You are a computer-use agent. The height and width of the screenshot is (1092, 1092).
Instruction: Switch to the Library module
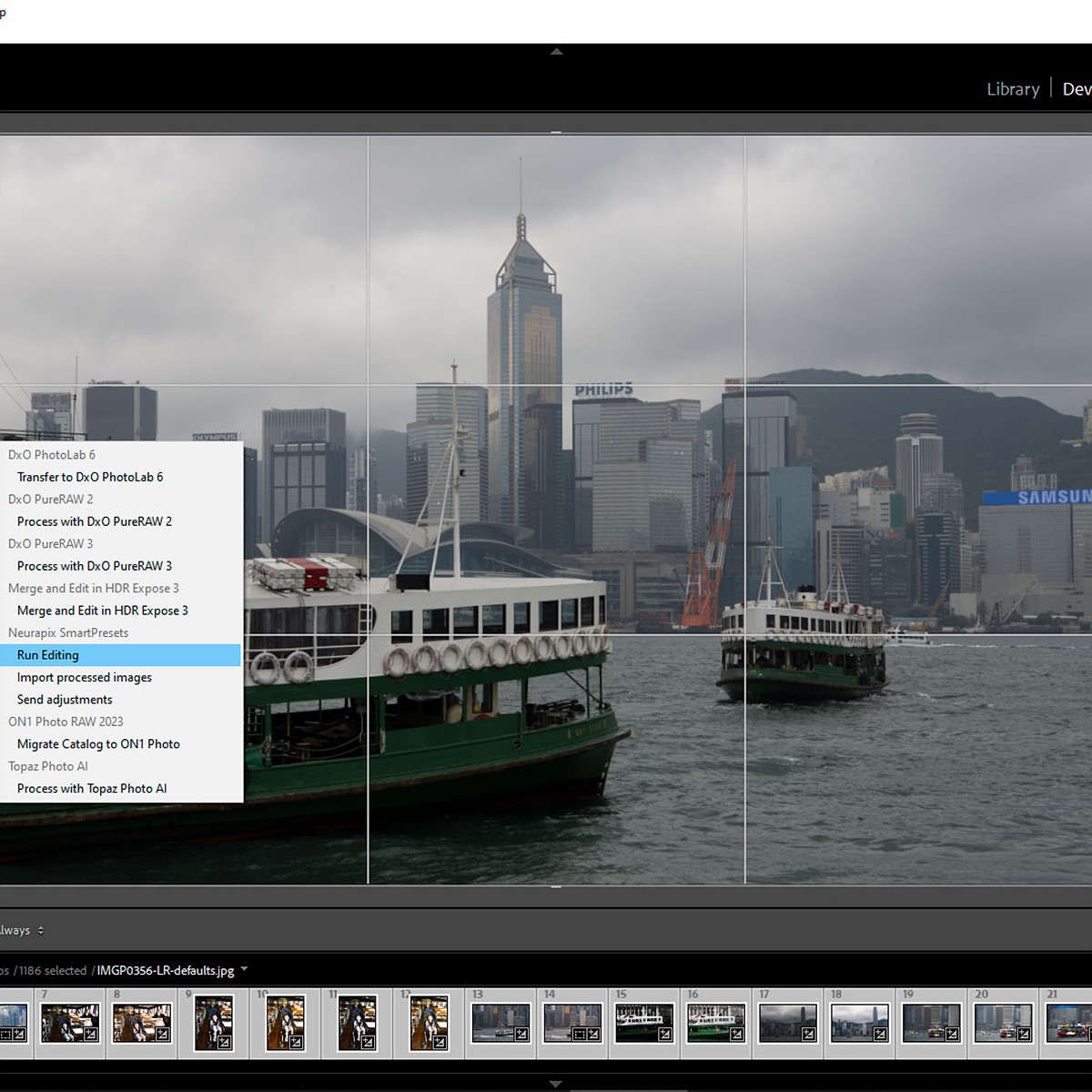coord(1012,89)
